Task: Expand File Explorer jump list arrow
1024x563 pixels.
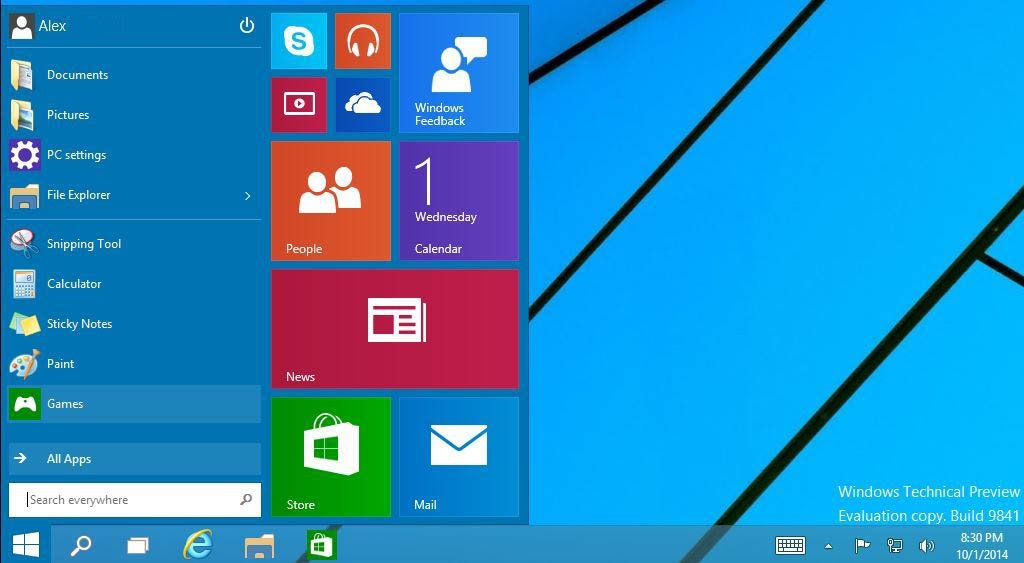Action: coord(248,195)
